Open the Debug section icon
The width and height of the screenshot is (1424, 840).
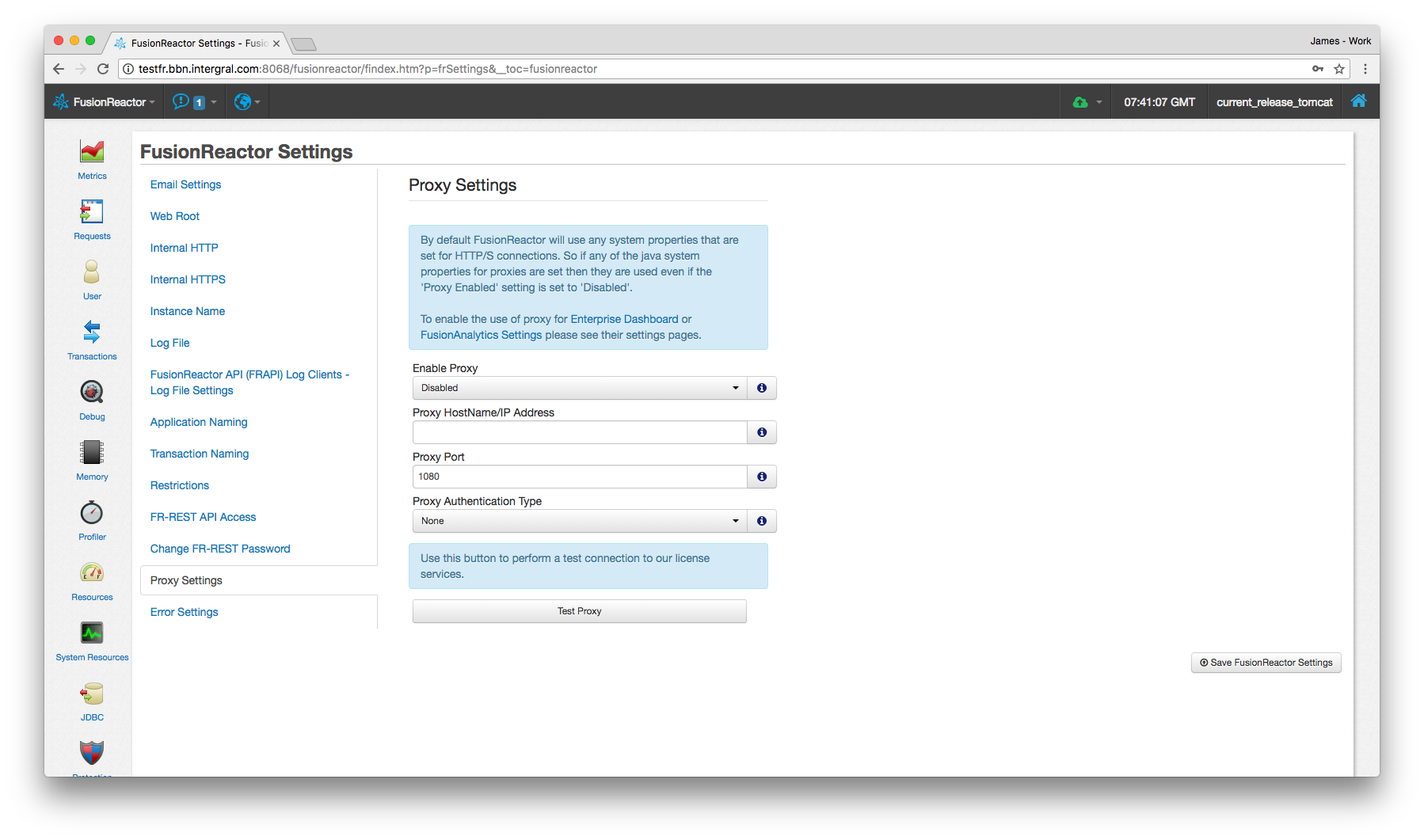(92, 392)
